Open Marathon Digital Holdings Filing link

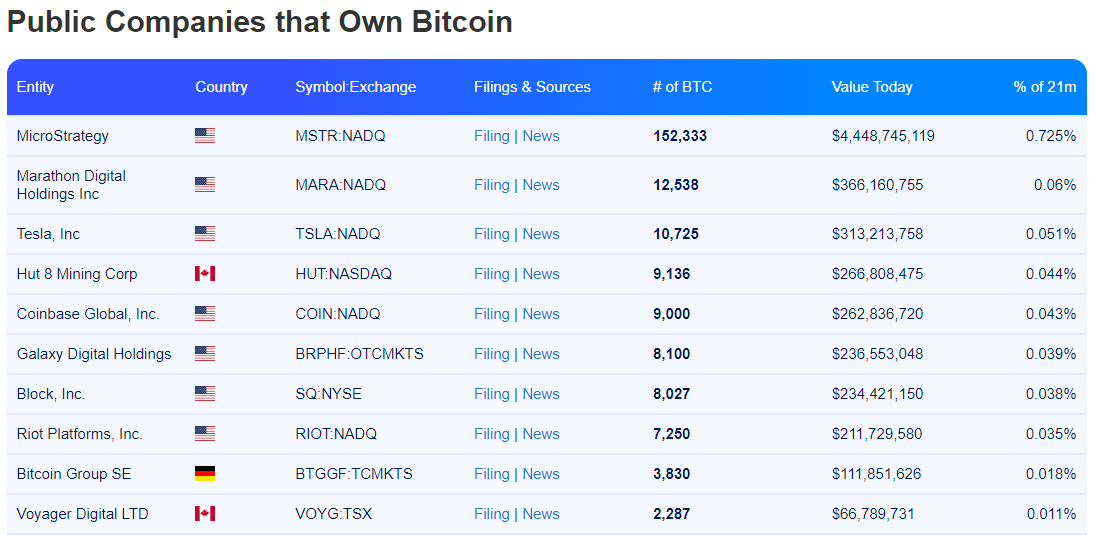(x=491, y=185)
